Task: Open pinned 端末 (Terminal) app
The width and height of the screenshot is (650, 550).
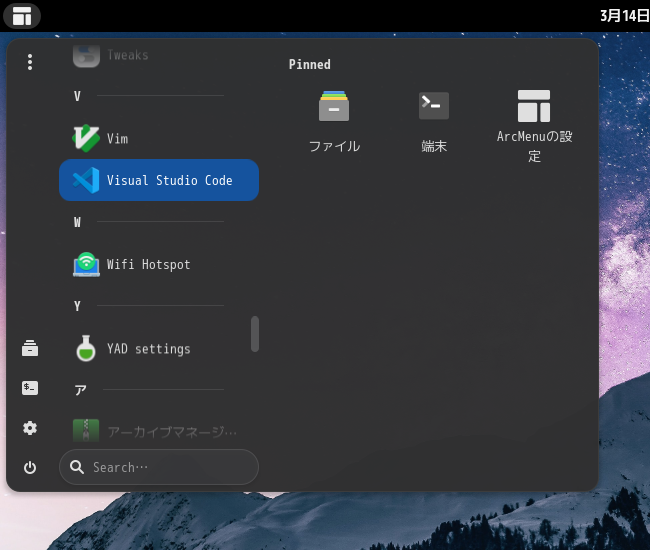Action: [x=434, y=123]
